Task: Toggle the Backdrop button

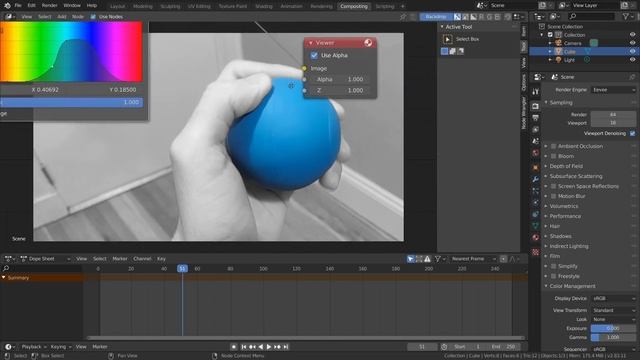Action: pyautogui.click(x=436, y=17)
